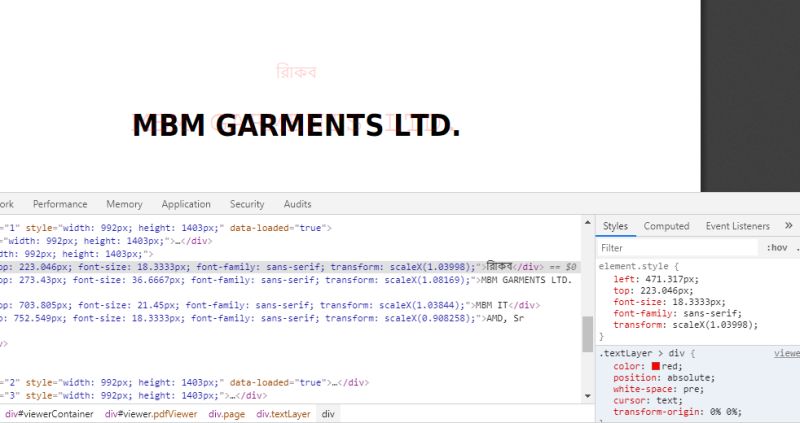The height and width of the screenshot is (423, 800).
Task: Open the viewer stylesheet source link
Action: click(787, 353)
